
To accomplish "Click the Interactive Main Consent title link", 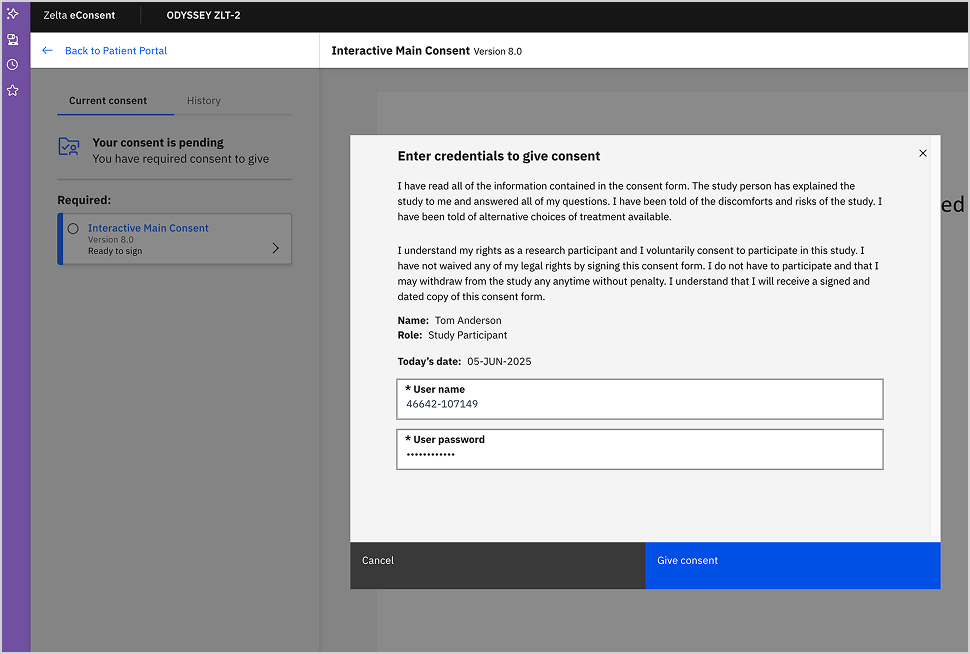I will point(148,228).
